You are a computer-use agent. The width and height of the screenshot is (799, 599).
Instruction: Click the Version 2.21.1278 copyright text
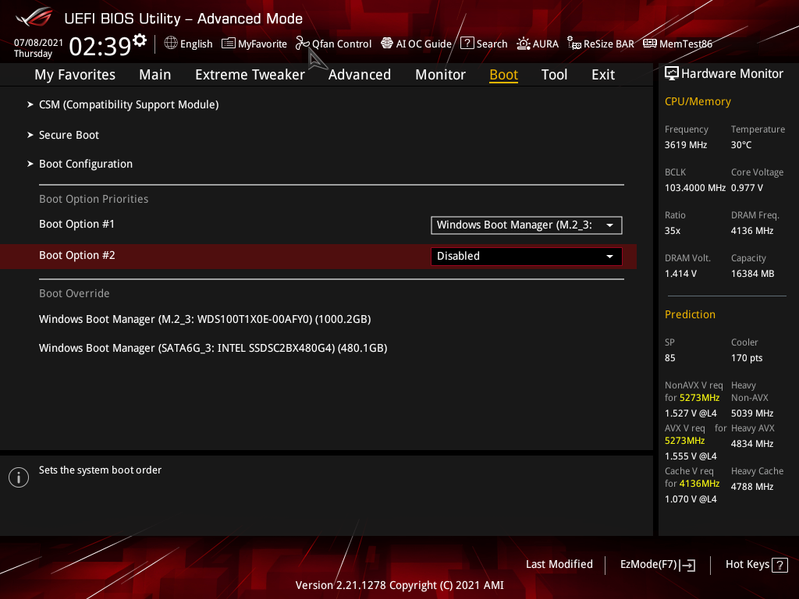400,585
